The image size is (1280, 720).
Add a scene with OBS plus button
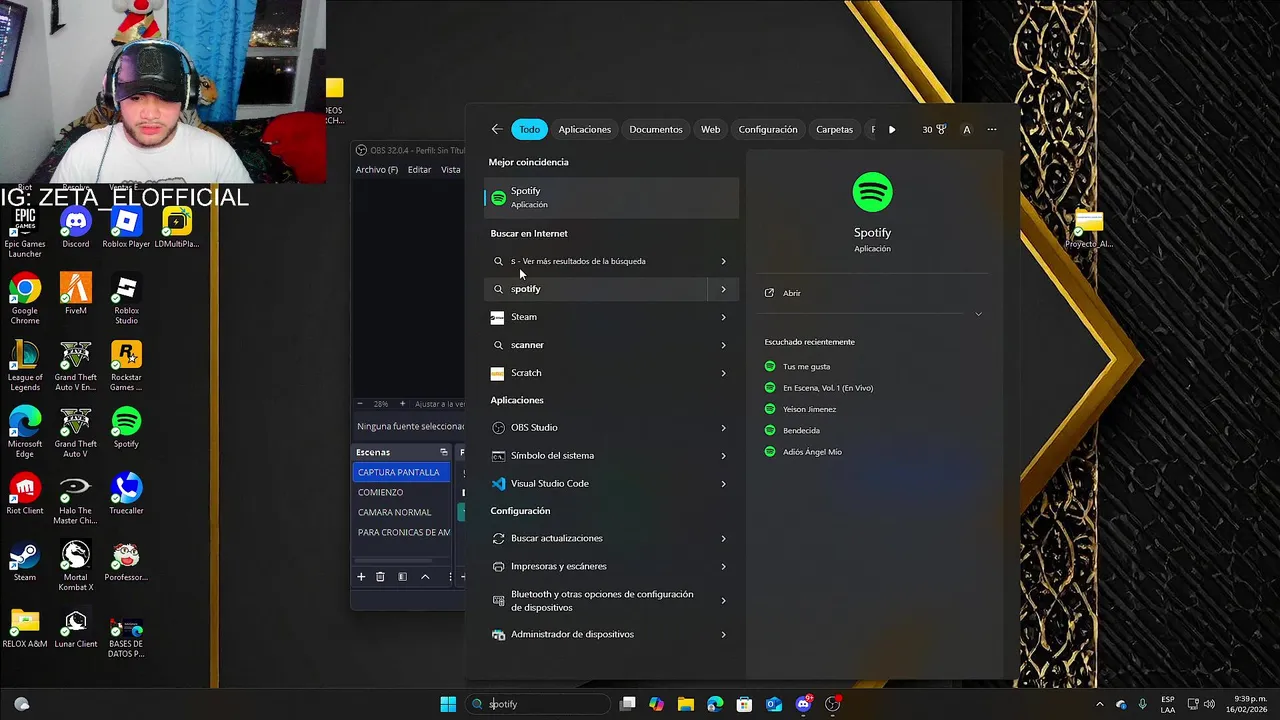[x=361, y=577]
